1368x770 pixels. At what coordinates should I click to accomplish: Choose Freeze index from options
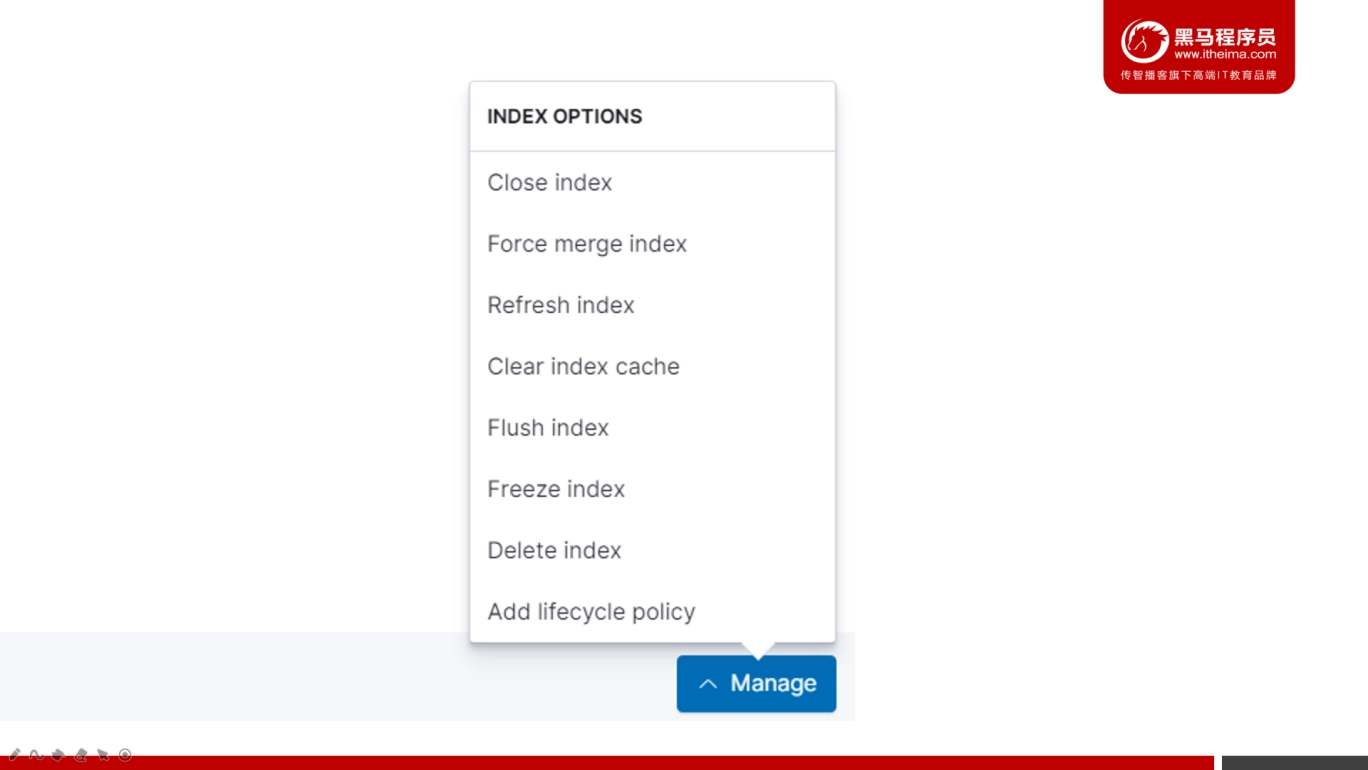556,489
